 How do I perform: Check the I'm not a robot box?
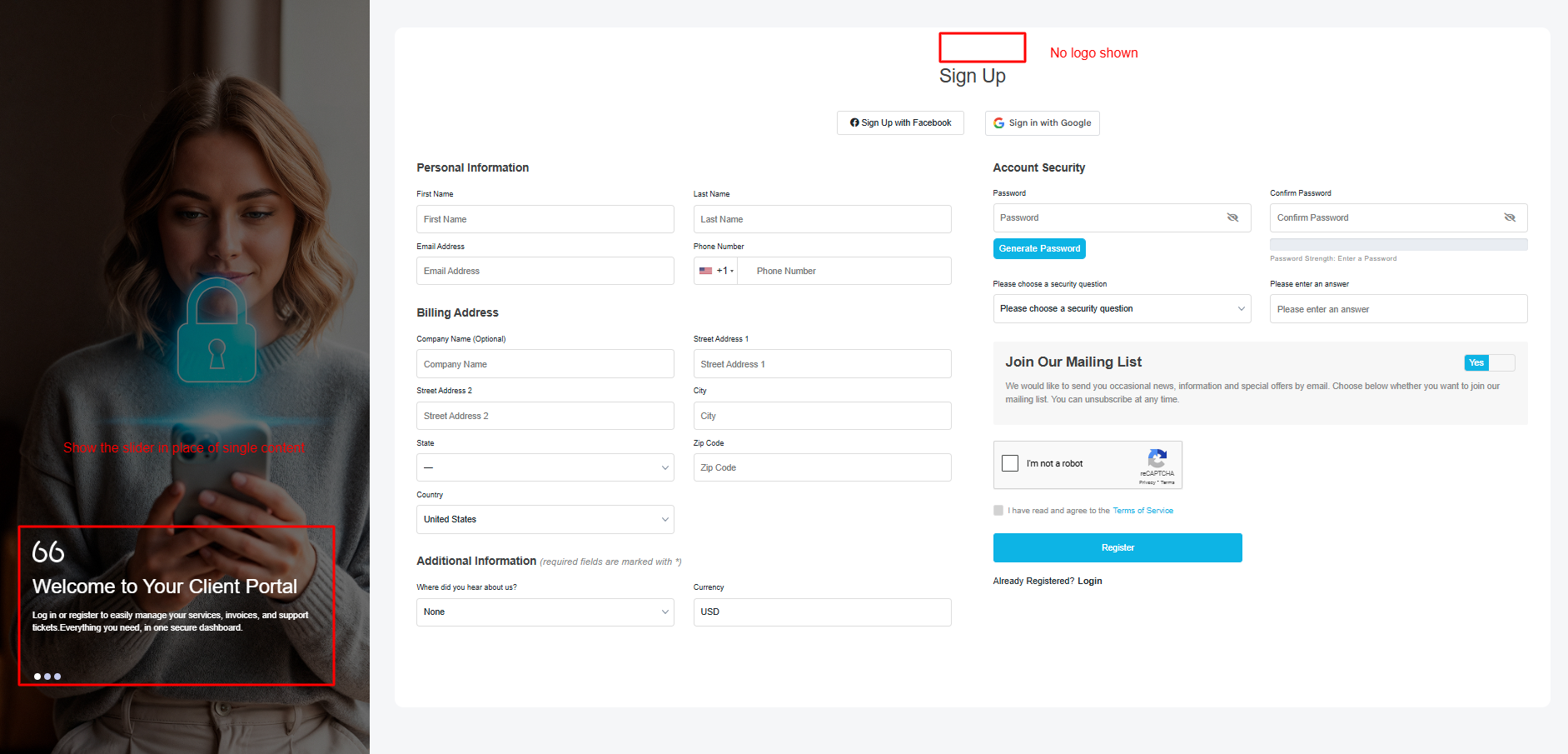[x=1010, y=463]
